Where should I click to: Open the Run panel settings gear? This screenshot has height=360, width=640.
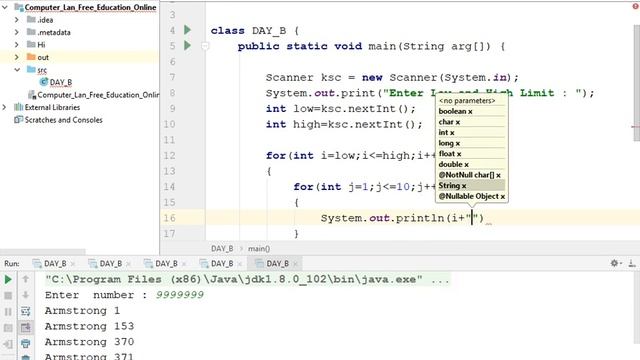point(614,263)
